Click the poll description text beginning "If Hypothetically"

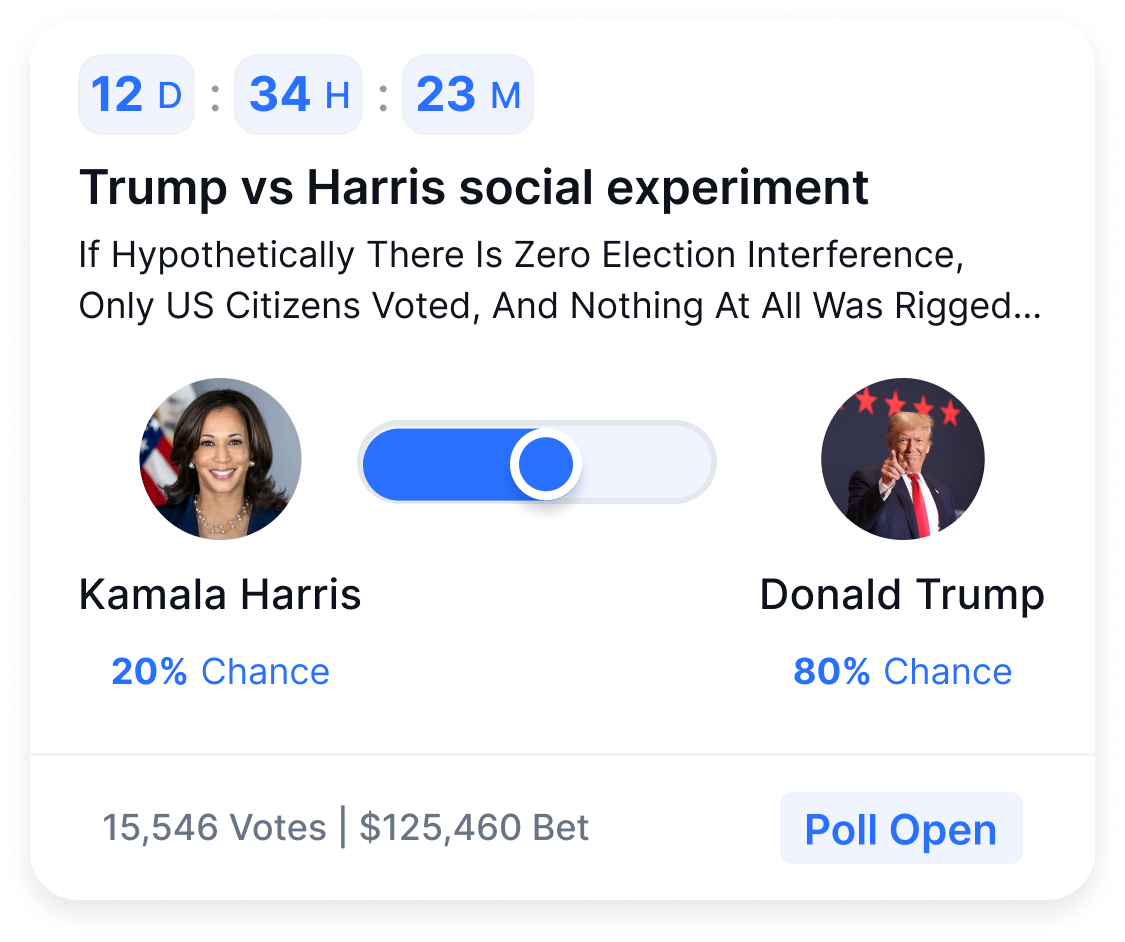(520, 255)
